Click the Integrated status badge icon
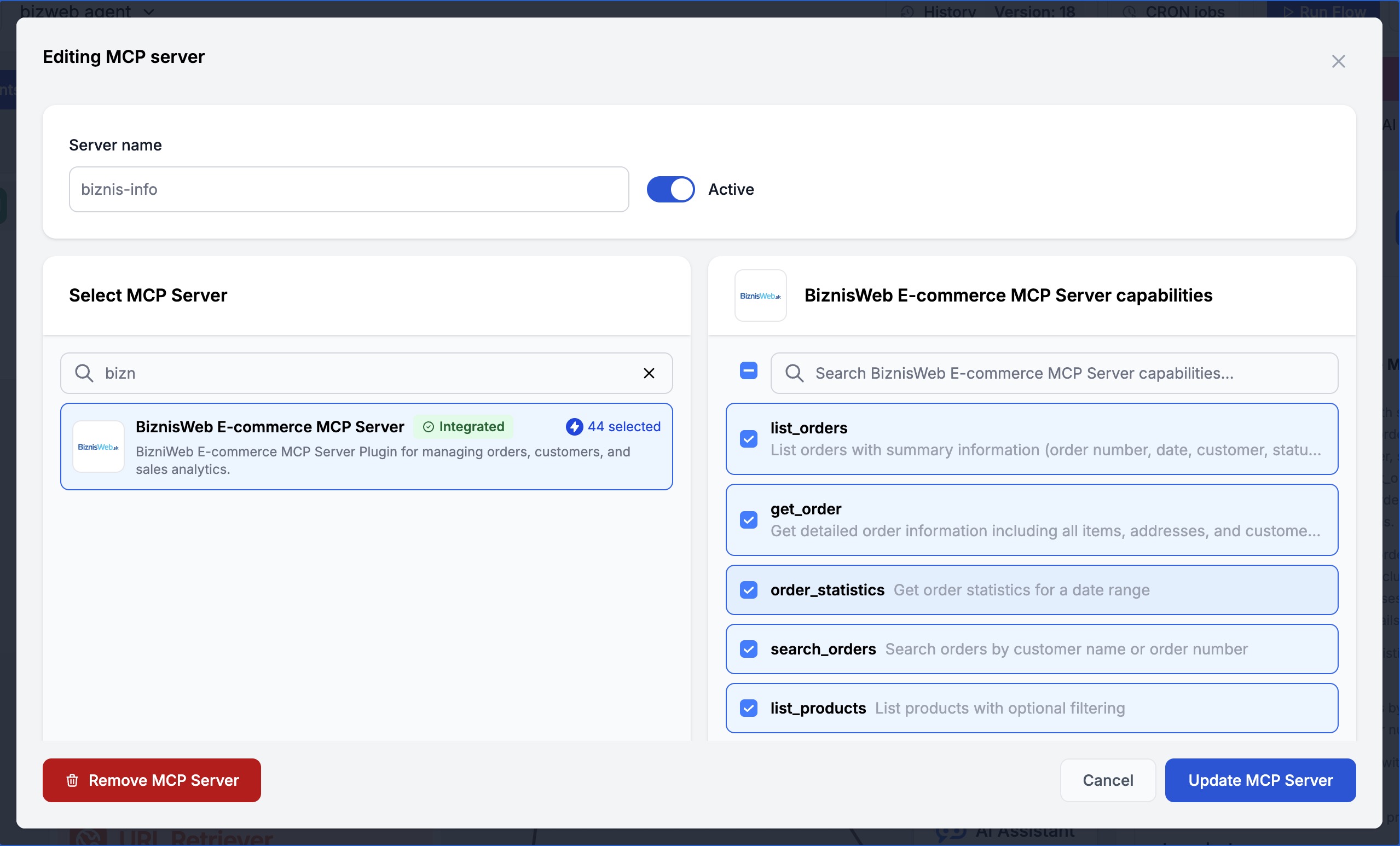Screen dimensions: 1400x846 coord(429,427)
